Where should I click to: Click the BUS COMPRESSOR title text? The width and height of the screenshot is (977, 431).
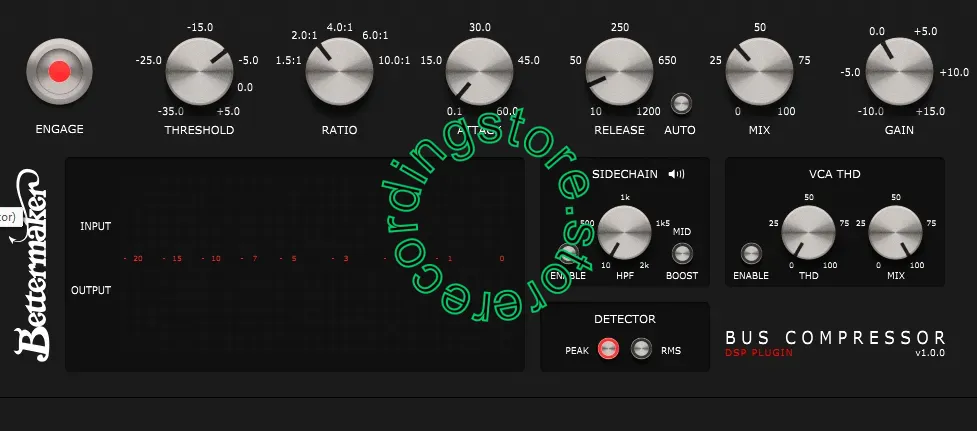pos(836,338)
